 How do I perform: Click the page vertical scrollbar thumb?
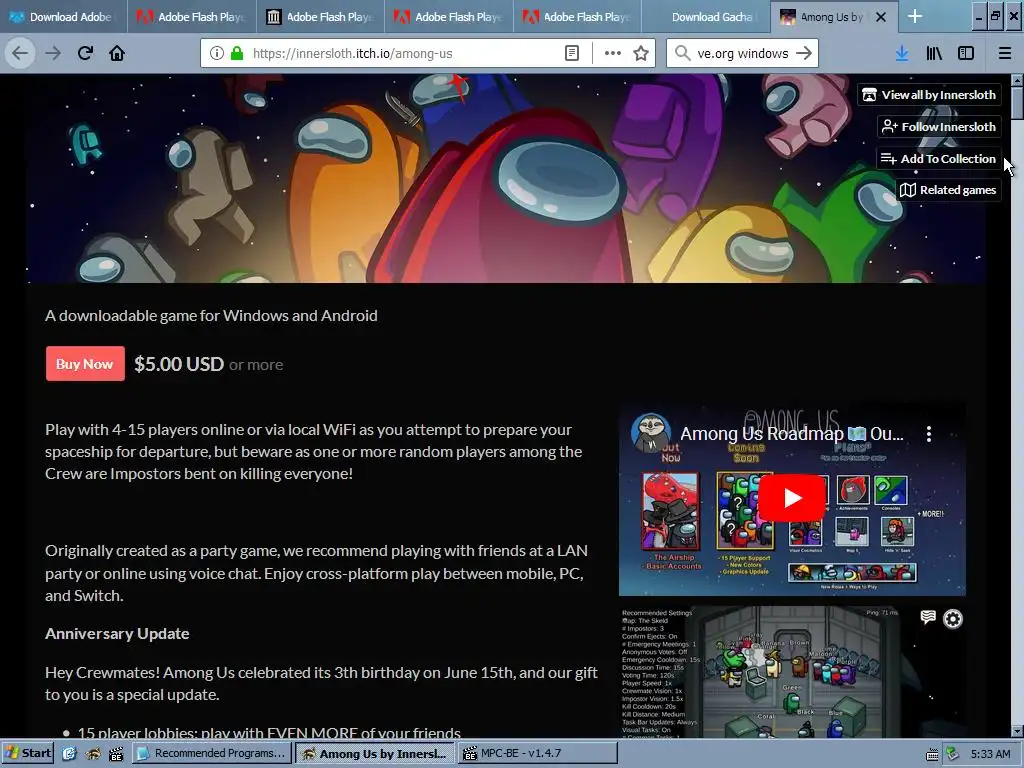click(1017, 103)
